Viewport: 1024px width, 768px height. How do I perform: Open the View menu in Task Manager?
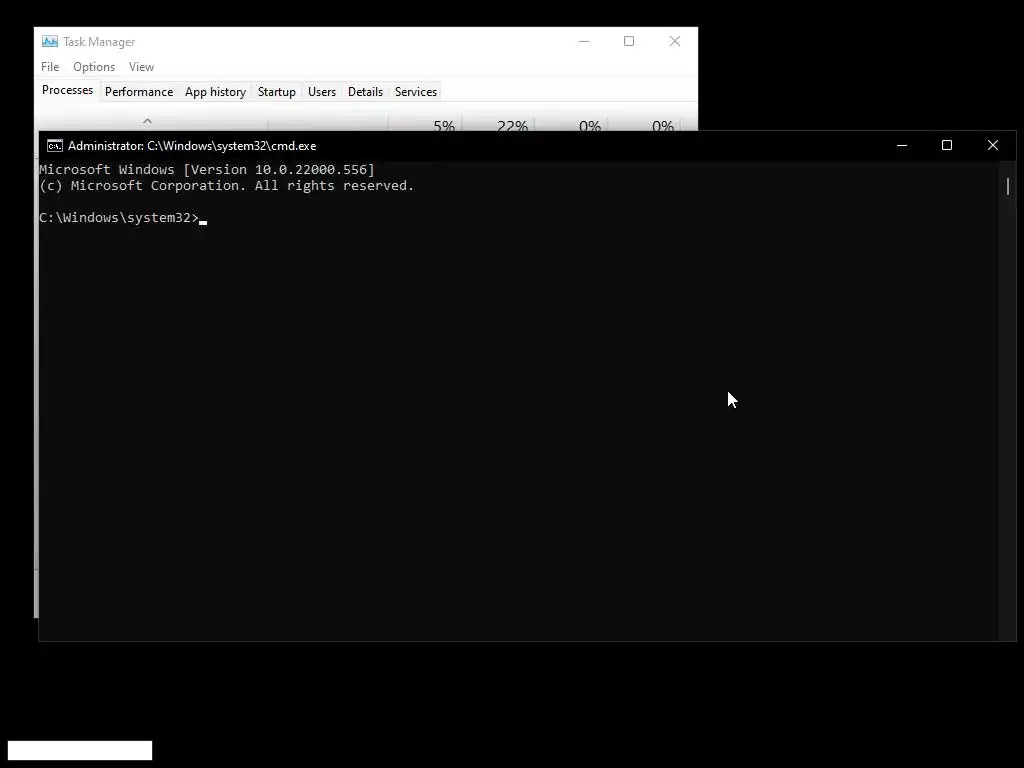click(x=141, y=67)
